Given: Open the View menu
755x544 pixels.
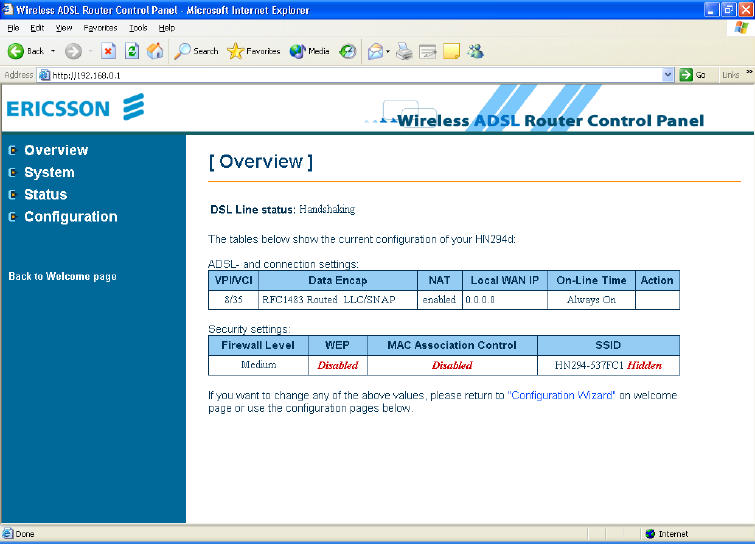Looking at the screenshot, I should tap(64, 28).
